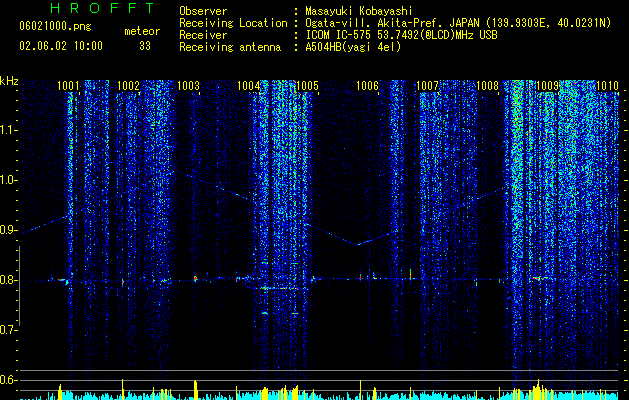Click the 1005 time marker
The width and height of the screenshot is (629, 400).
tap(308, 85)
